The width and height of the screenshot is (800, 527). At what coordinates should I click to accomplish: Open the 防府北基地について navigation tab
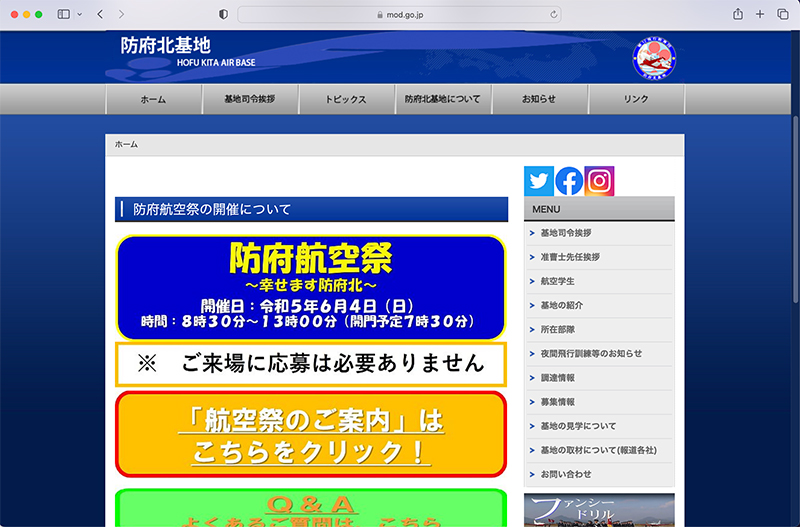442,99
